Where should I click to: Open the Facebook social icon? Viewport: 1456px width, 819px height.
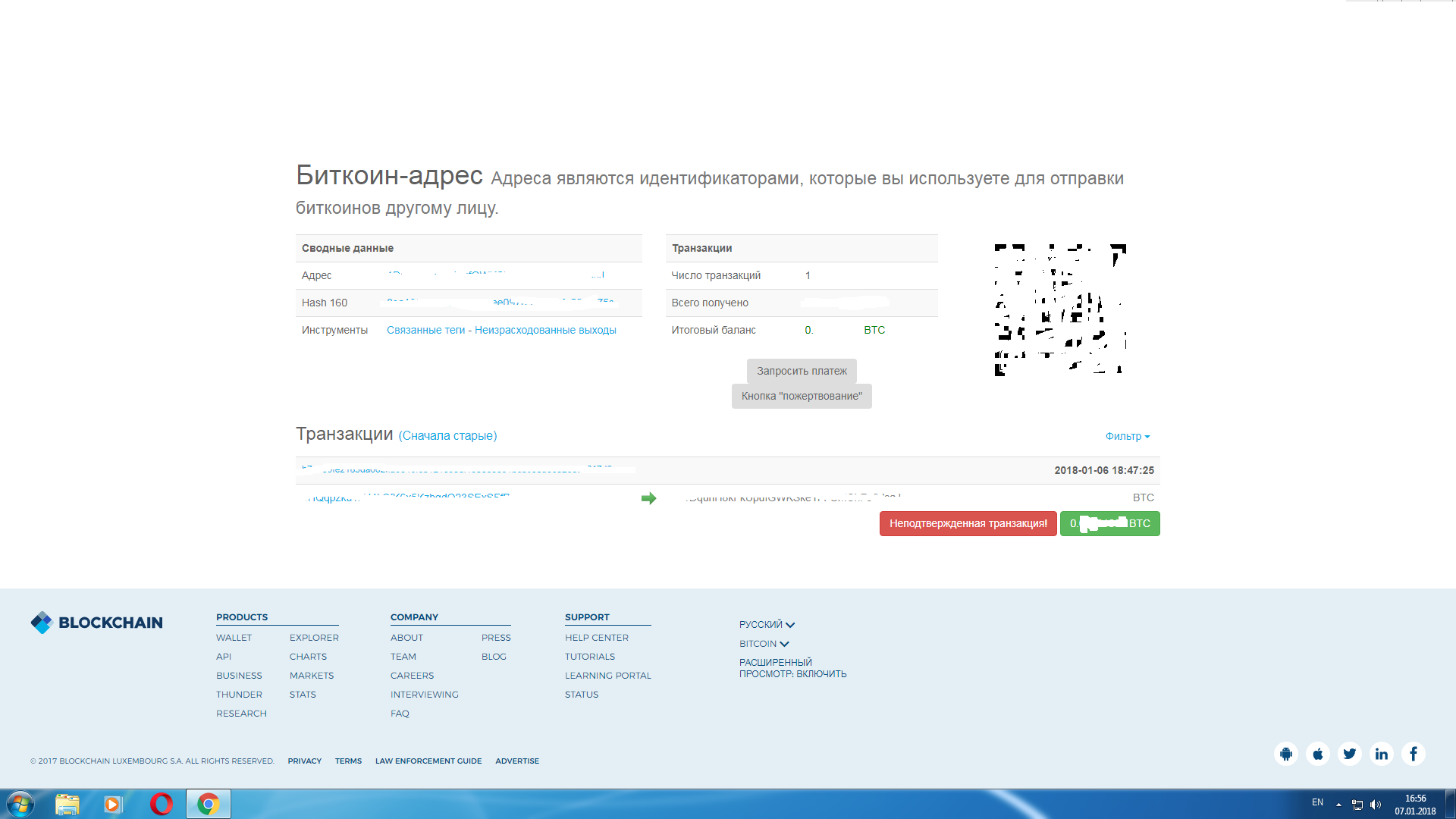pos(1414,754)
